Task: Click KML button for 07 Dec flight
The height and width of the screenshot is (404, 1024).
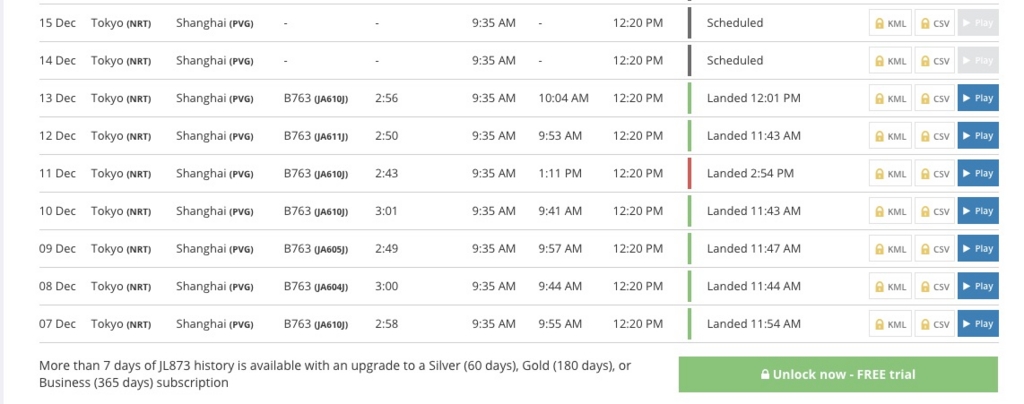Action: [890, 323]
